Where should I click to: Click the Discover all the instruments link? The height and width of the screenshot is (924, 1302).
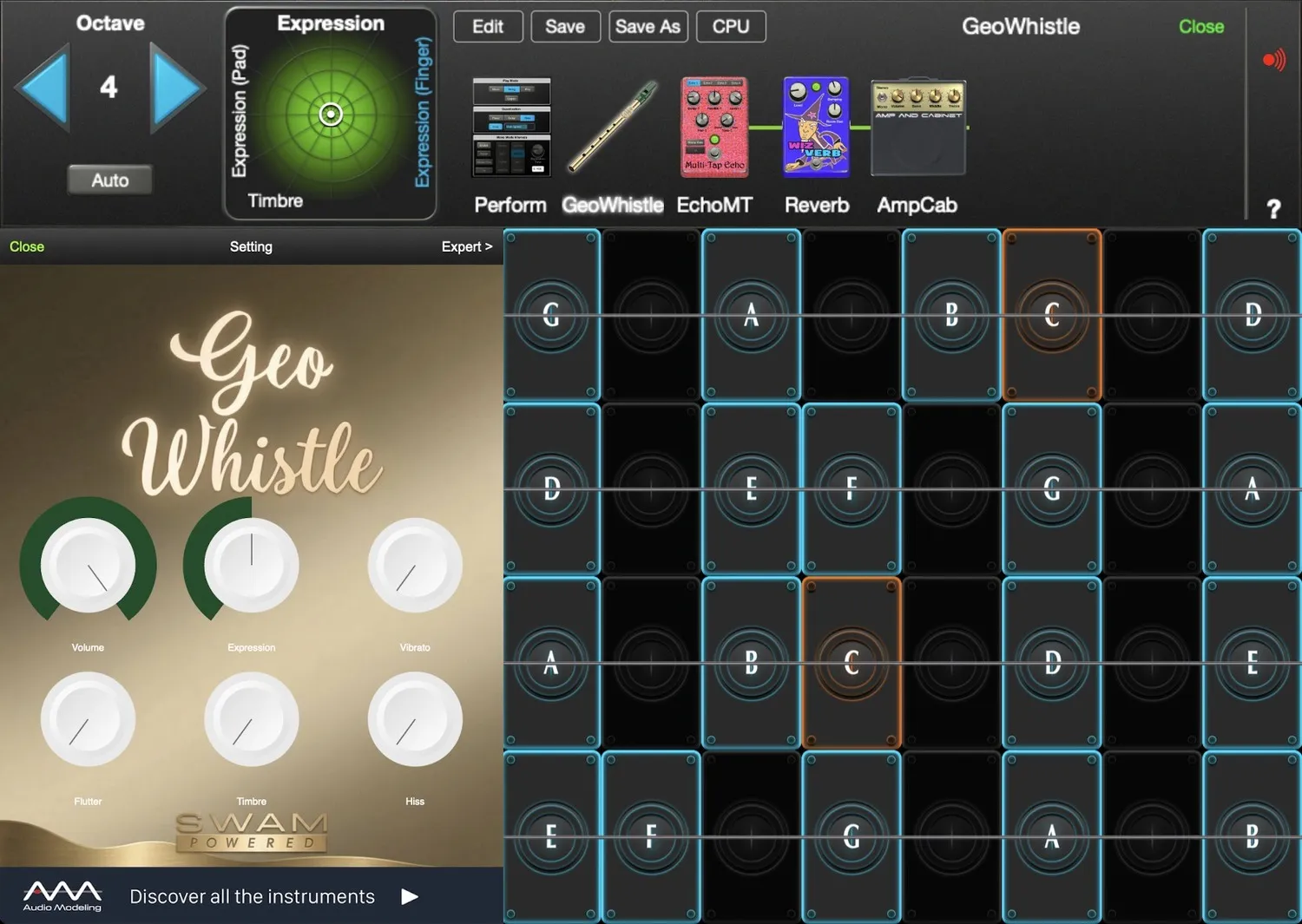(x=253, y=896)
